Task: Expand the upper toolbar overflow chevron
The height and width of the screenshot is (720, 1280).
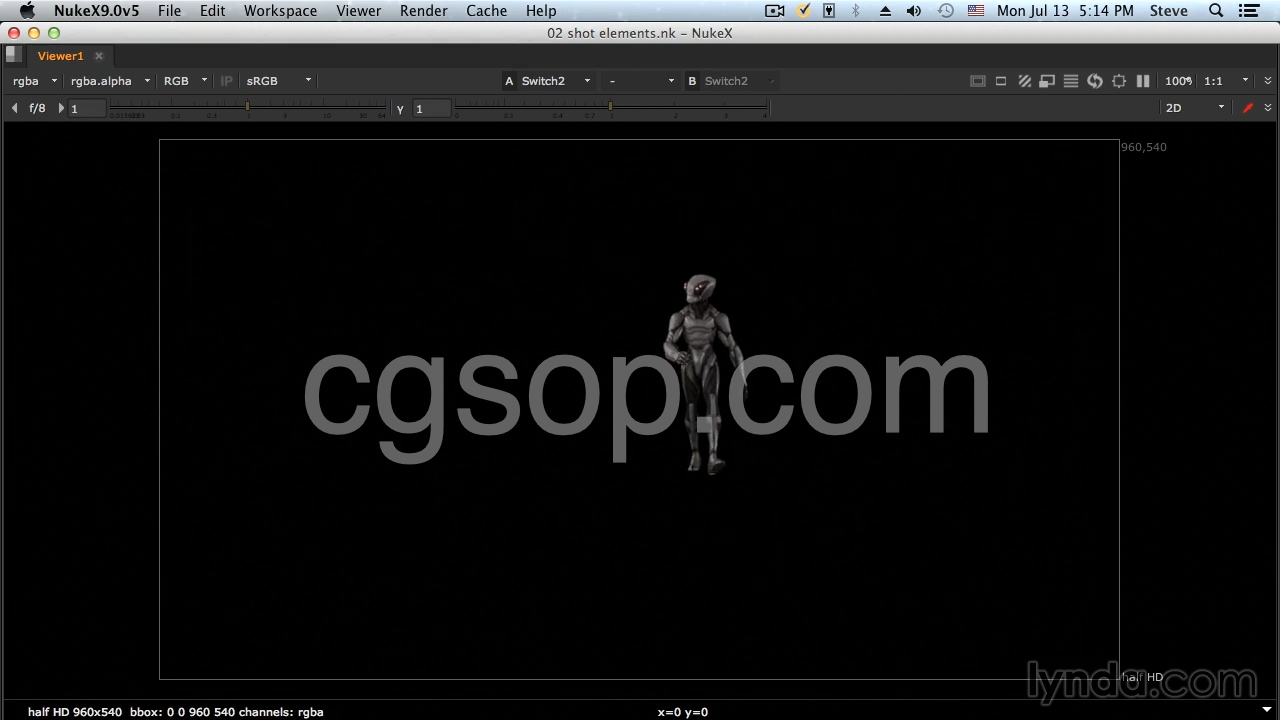Action: click(1268, 81)
